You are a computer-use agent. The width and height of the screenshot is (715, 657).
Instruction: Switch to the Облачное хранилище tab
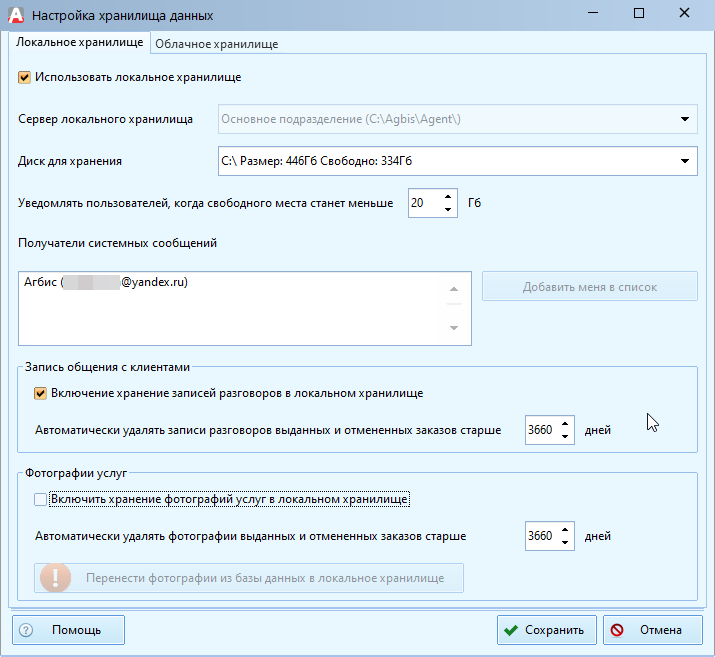[x=217, y=44]
